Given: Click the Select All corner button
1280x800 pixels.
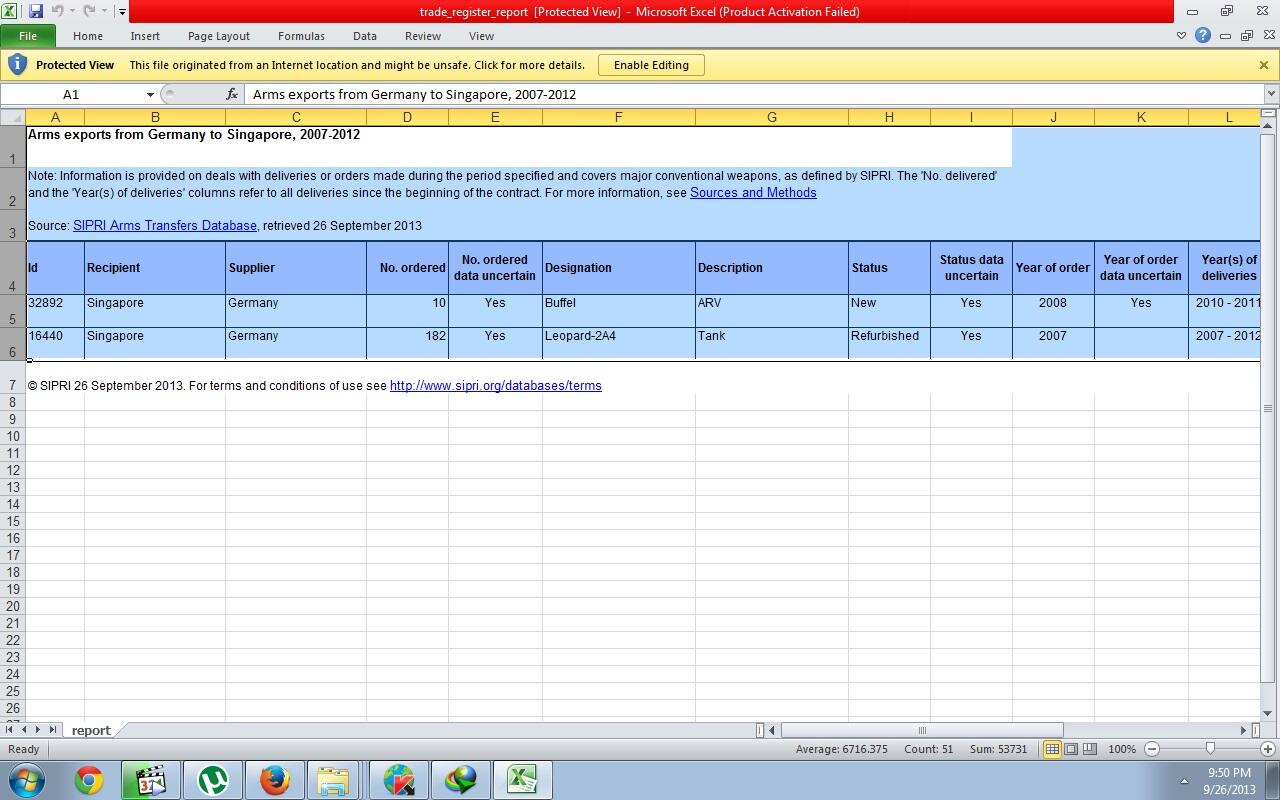Looking at the screenshot, I should (x=13, y=117).
